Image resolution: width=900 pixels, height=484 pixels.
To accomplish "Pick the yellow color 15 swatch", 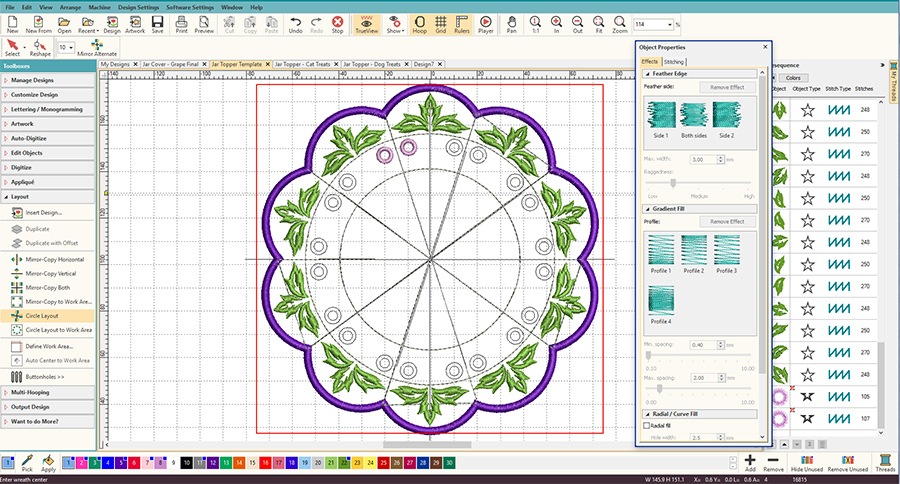I will 251,464.
